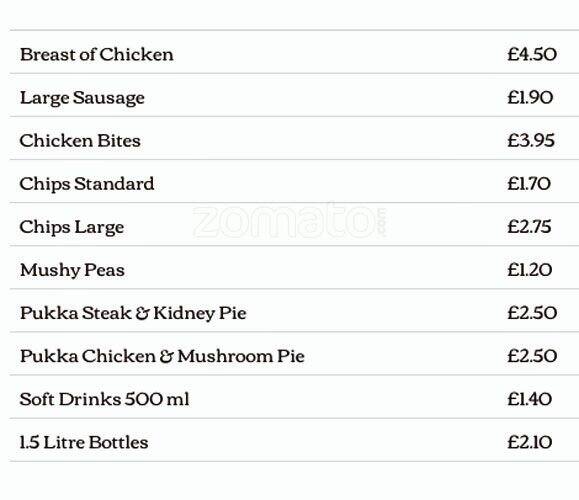579x500 pixels.
Task: Select Soft Drinks 500 ml item
Action: [105, 399]
